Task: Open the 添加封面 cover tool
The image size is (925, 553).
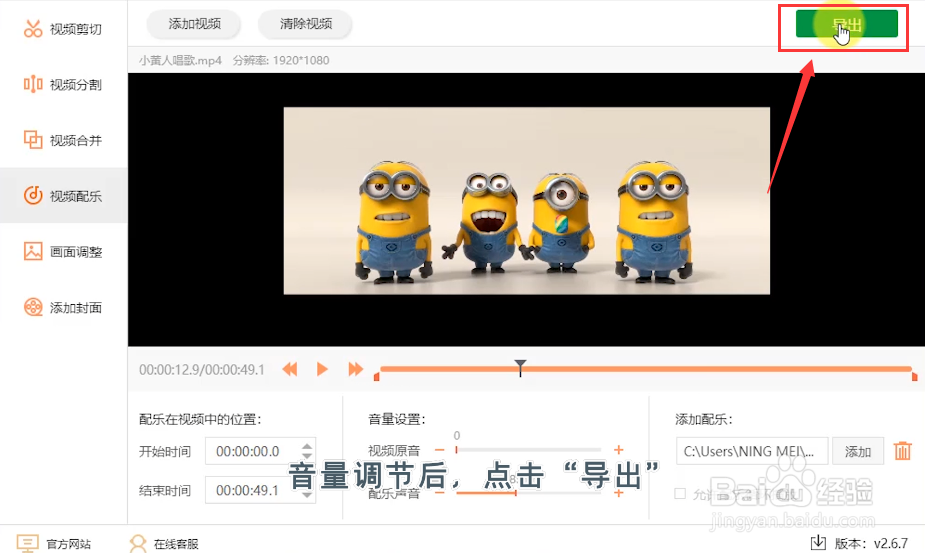Action: click(x=63, y=307)
